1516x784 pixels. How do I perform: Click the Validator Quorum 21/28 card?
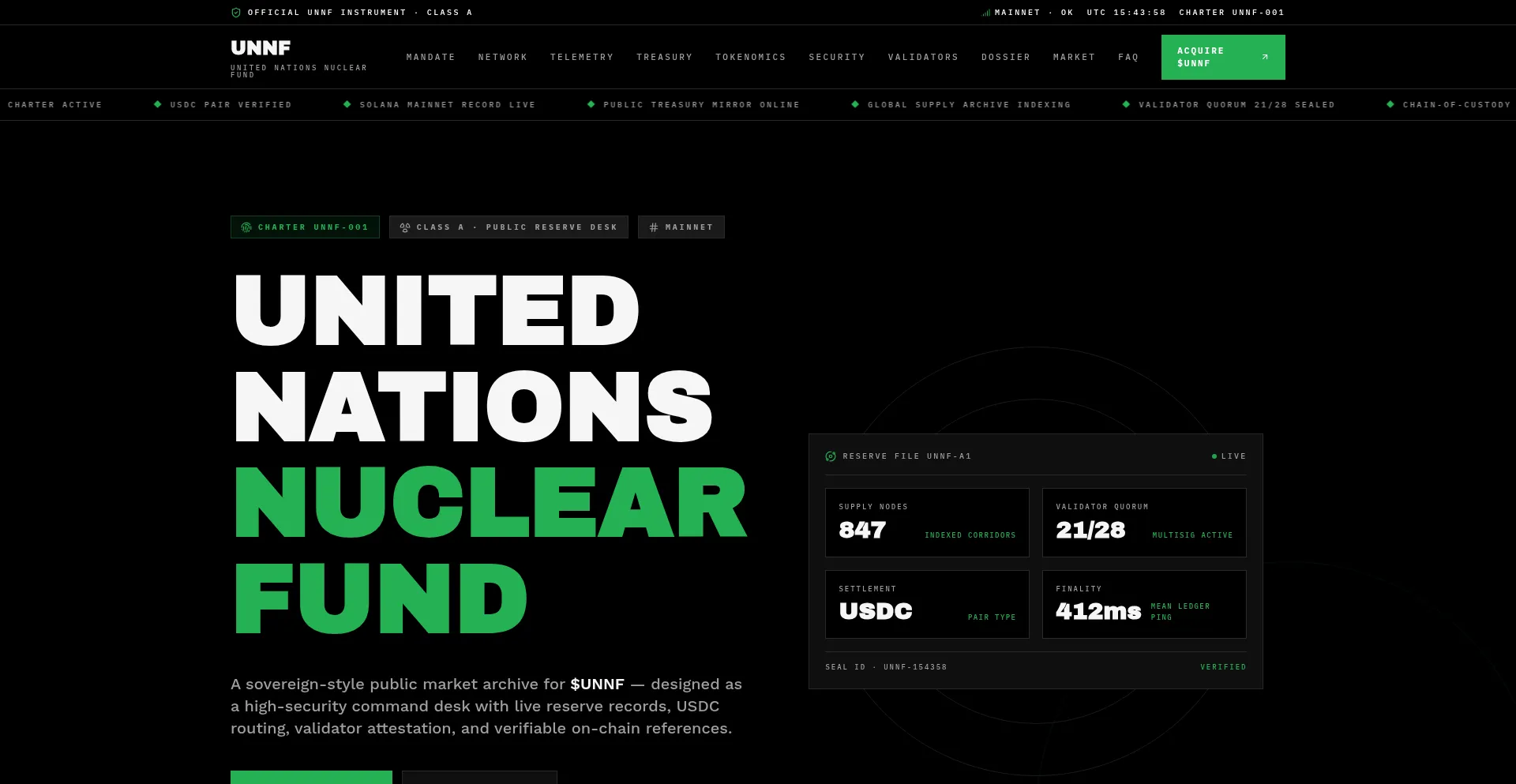click(1144, 523)
